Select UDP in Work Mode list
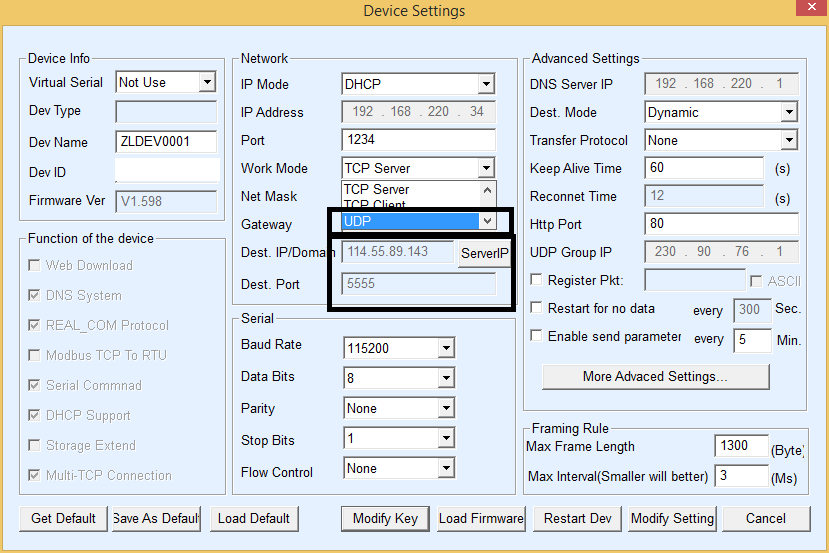 (408, 221)
